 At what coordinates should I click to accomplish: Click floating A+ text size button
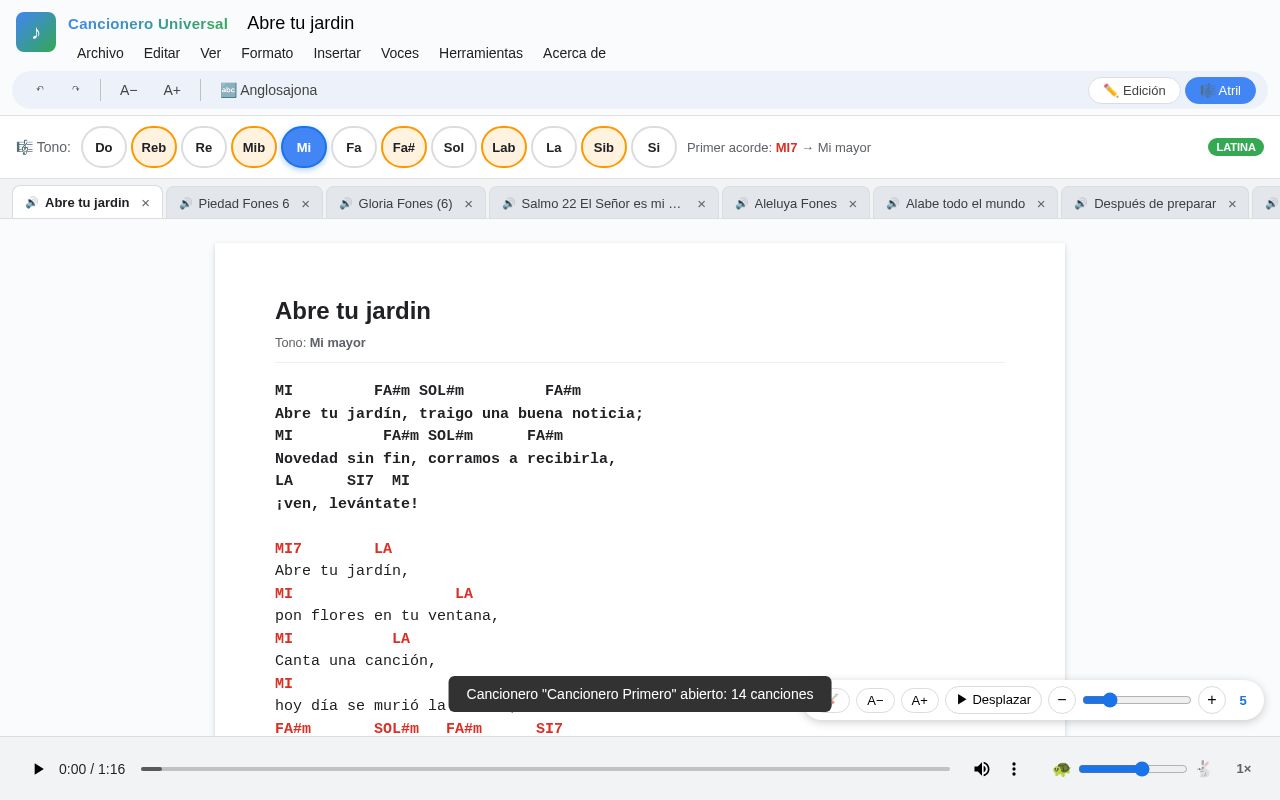coord(919,700)
